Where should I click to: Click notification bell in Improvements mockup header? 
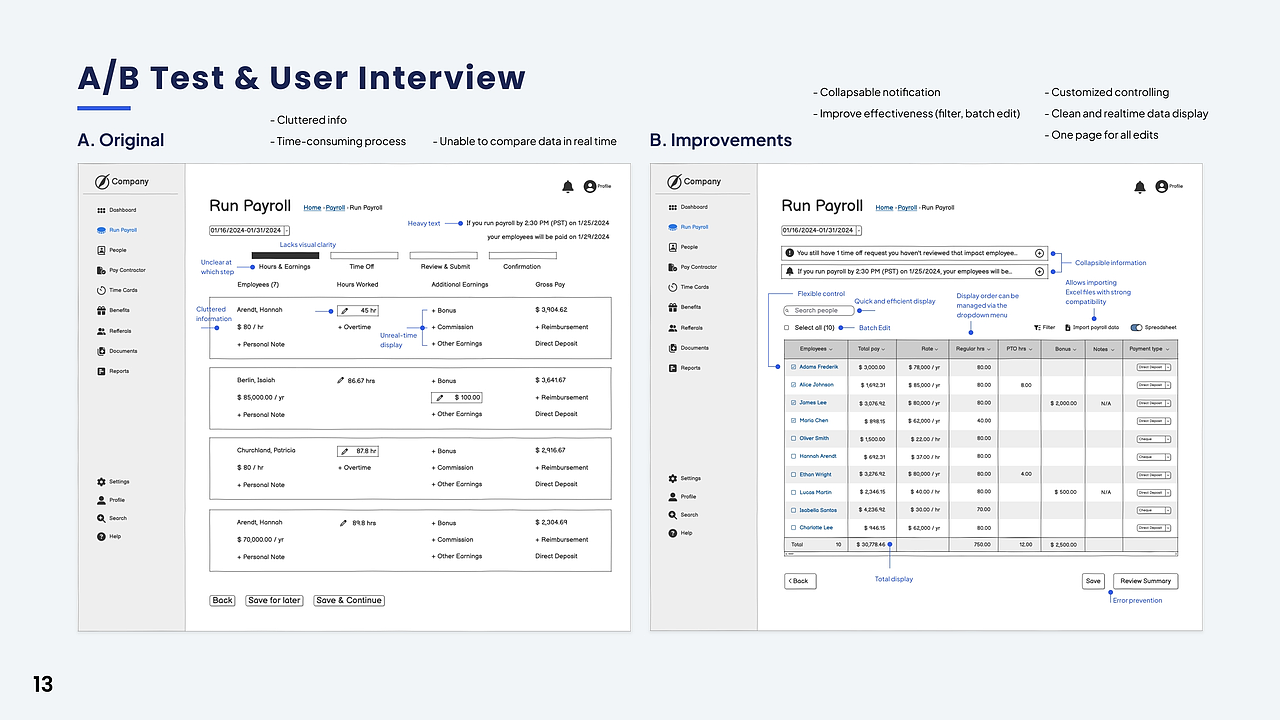(x=1139, y=187)
